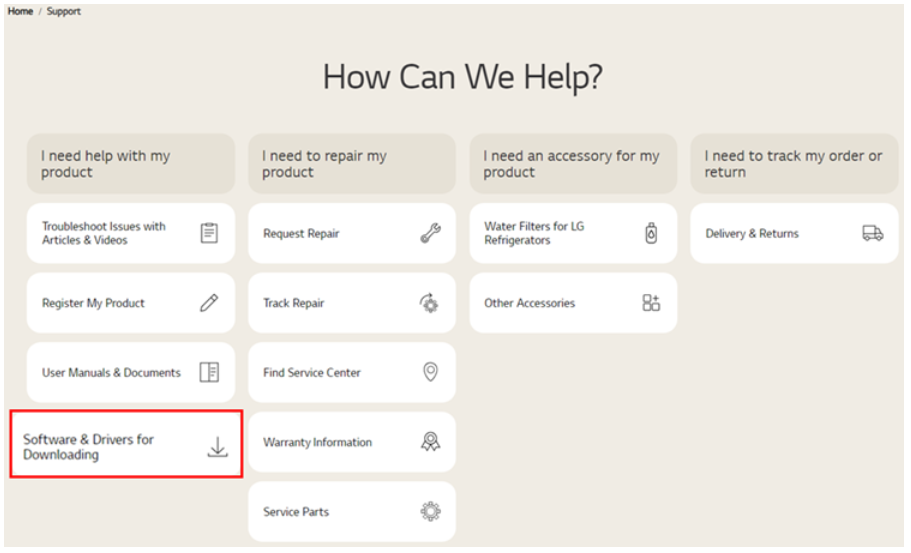Image resolution: width=911 pixels, height=553 pixels.
Task: Click the pencil icon beside Register My Product
Action: coord(209,303)
